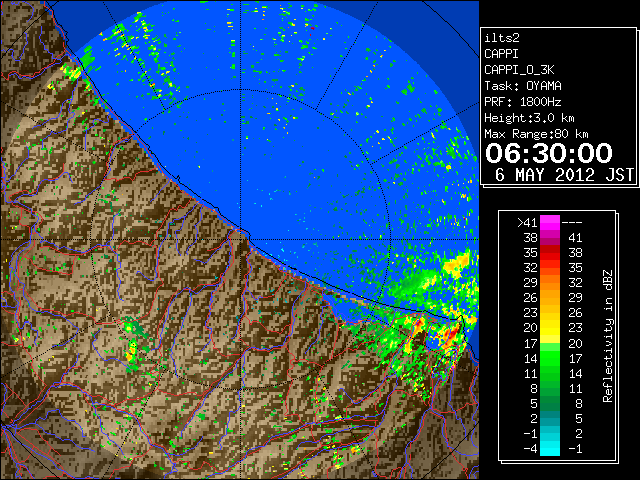The height and width of the screenshot is (480, 640).
Task: Pick the red 35–38 dBZ legend swatch
Action: [550, 253]
